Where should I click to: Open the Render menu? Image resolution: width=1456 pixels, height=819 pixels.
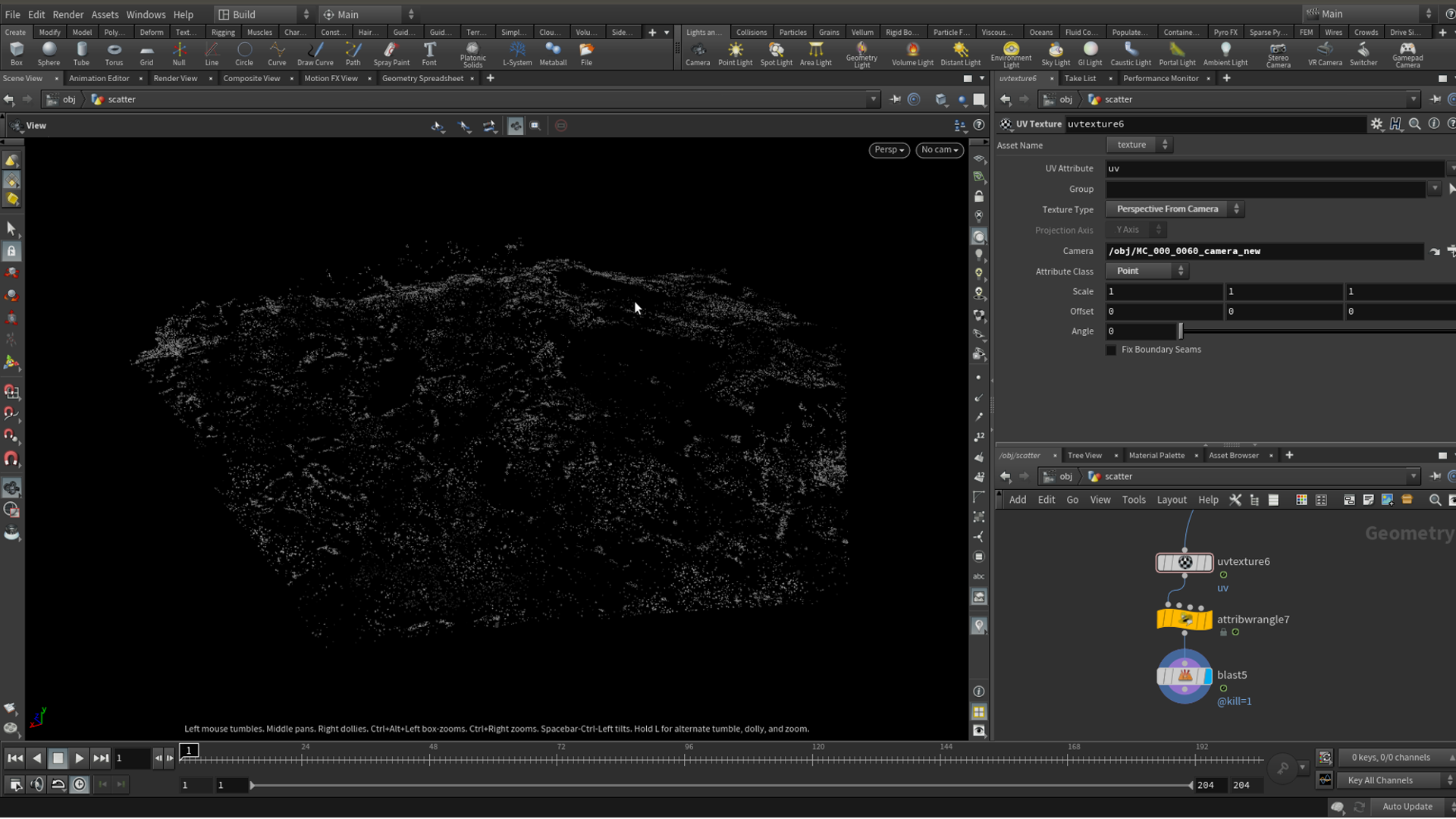click(x=67, y=14)
